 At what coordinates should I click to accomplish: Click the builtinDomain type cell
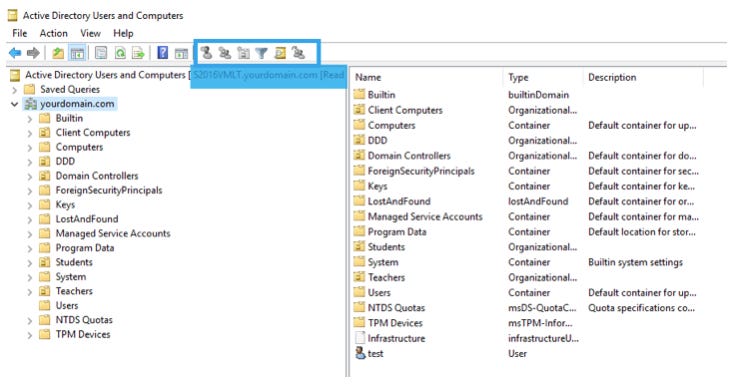(x=538, y=95)
